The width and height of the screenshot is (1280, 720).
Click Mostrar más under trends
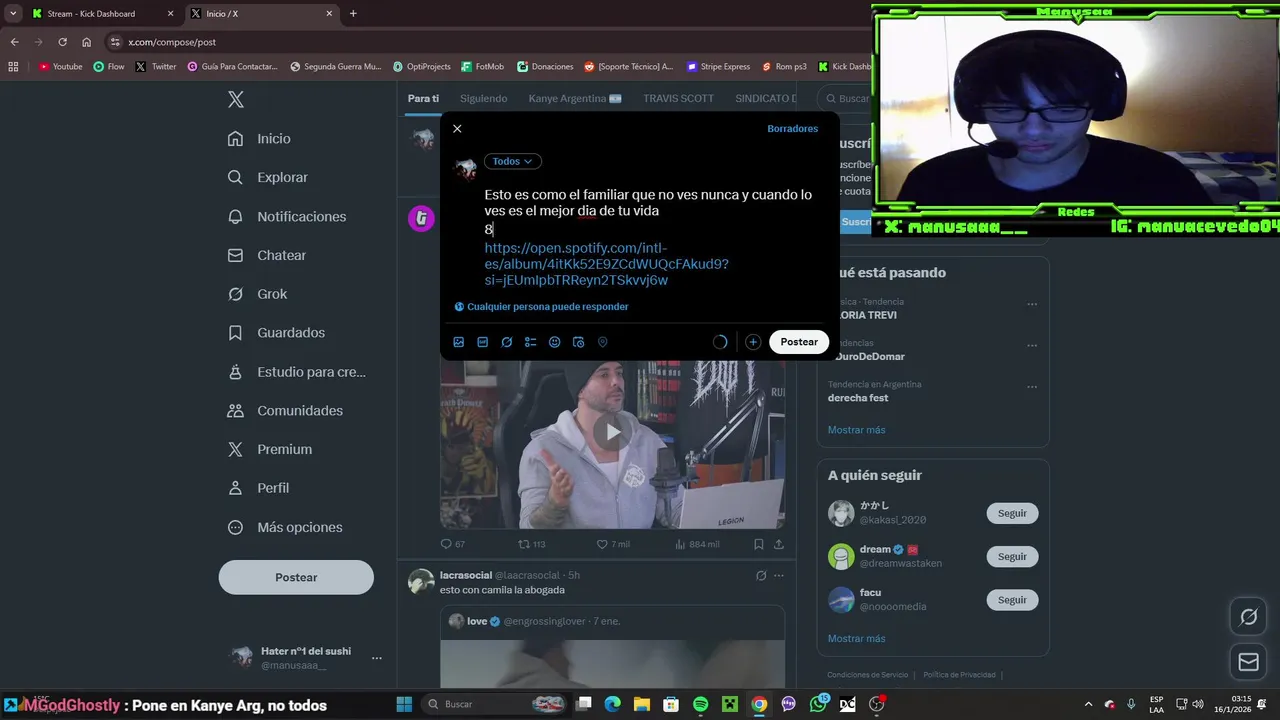[x=856, y=430]
